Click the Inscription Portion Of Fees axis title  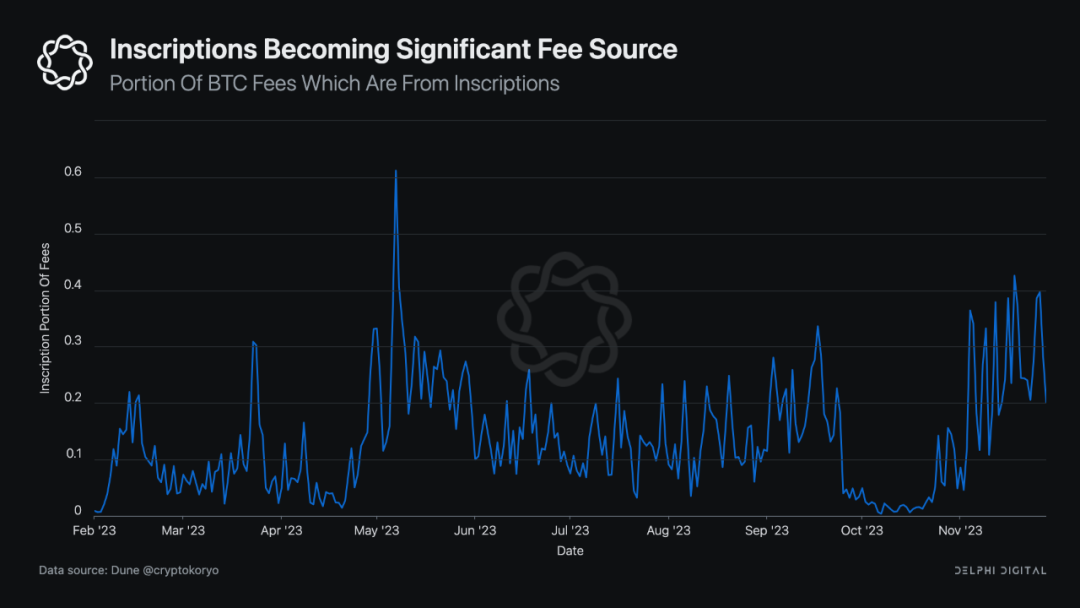45,318
